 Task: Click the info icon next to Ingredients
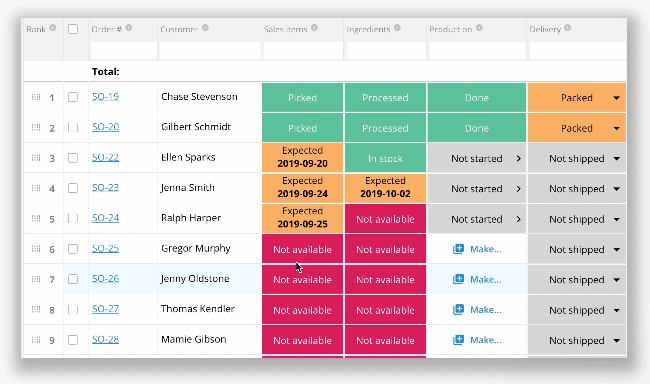(397, 28)
